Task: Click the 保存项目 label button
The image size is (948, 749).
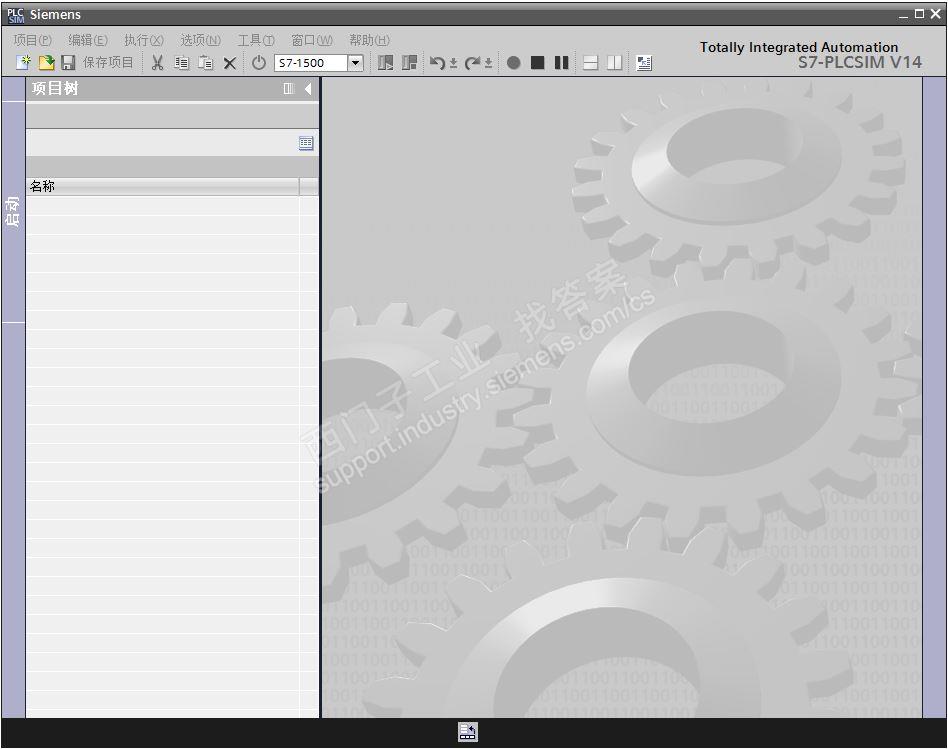Action: pos(108,62)
